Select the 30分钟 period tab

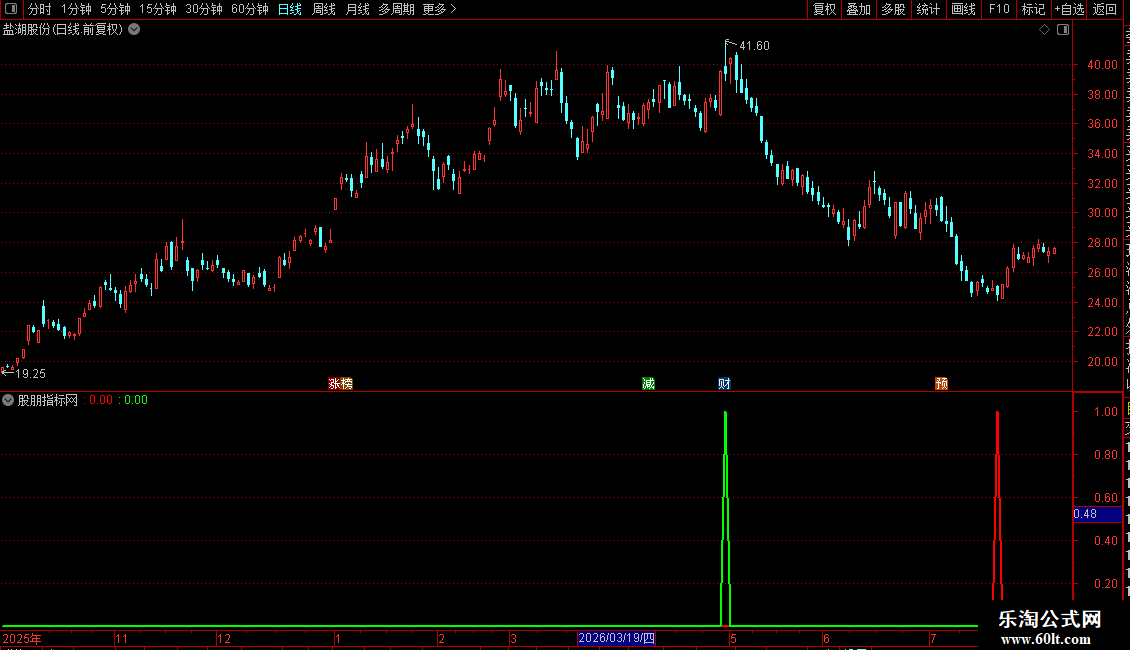204,9
